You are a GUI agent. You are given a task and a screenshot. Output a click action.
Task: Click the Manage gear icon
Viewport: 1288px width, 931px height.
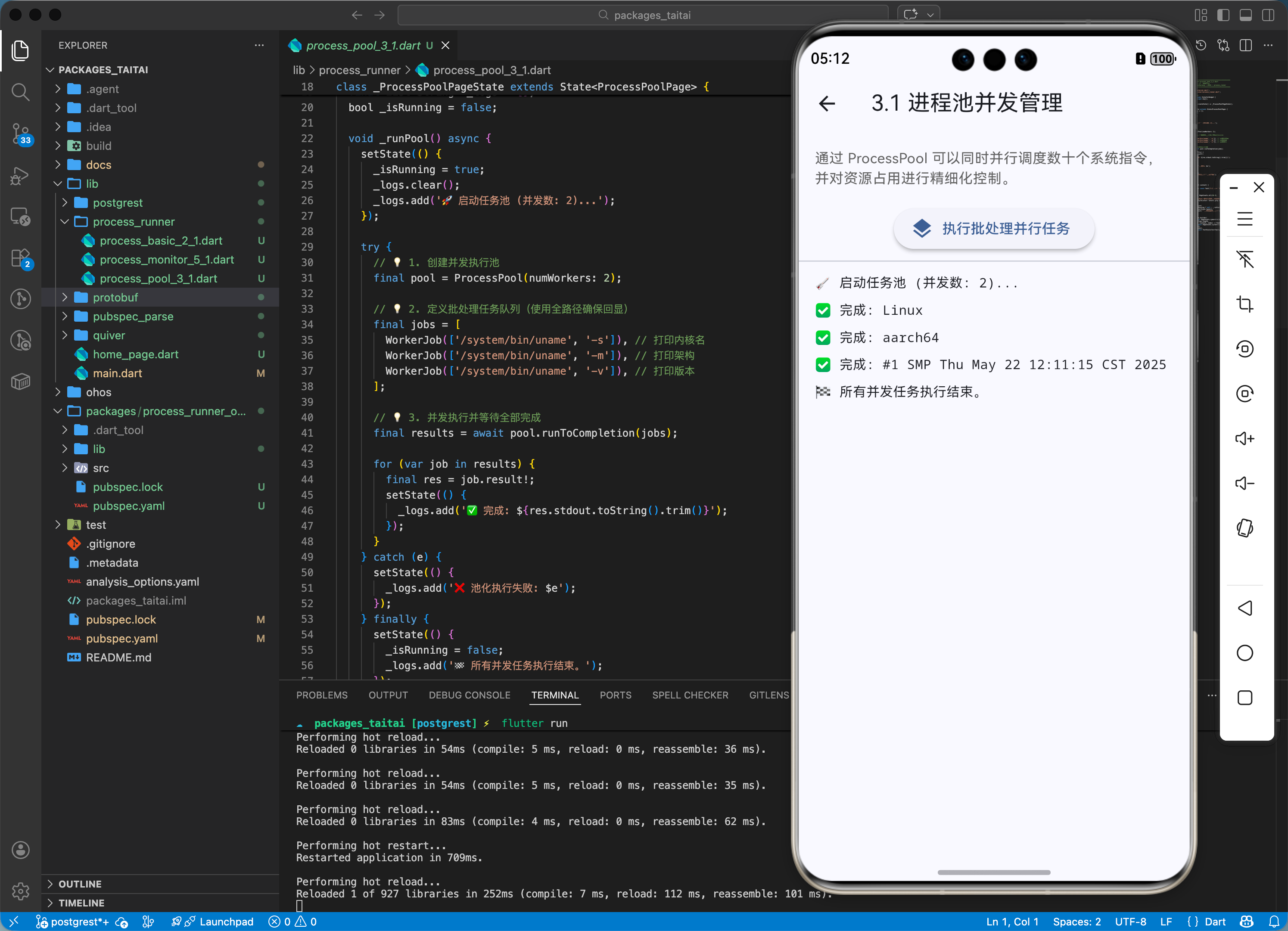point(20,891)
